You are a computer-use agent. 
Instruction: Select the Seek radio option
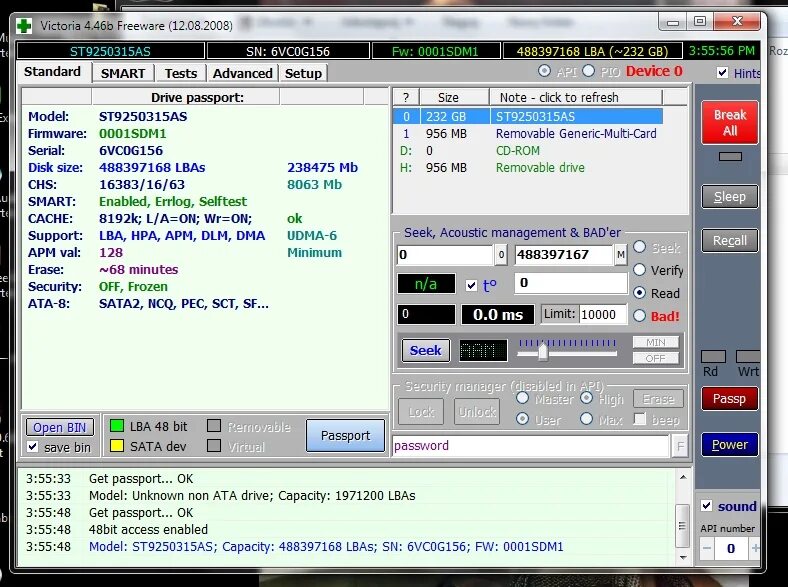pos(639,247)
